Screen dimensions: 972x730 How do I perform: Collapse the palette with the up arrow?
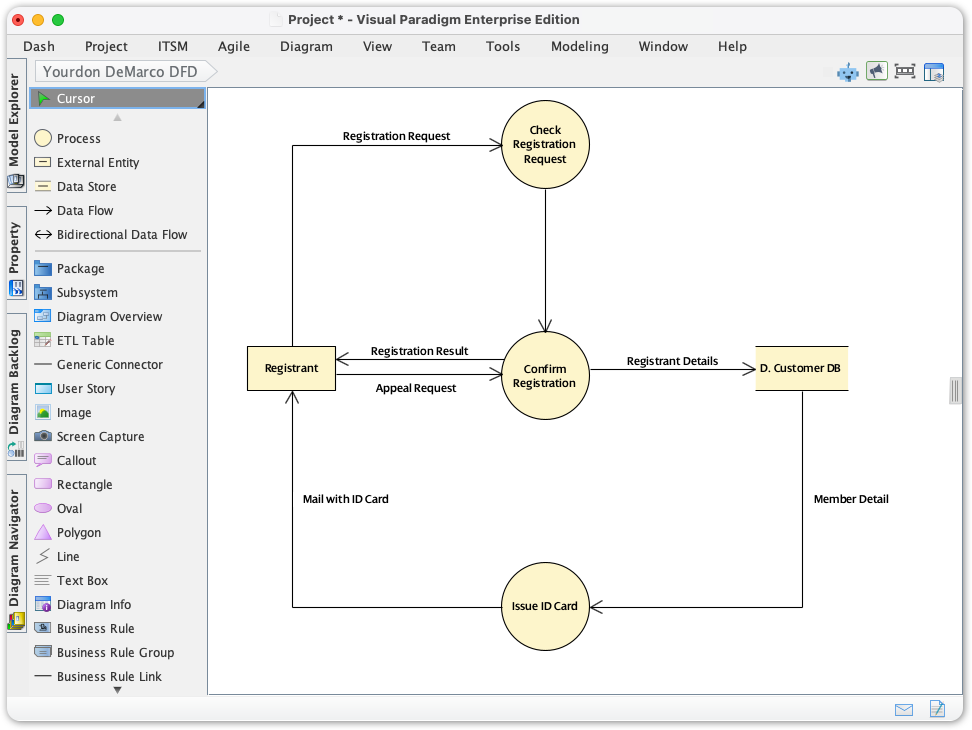116,116
